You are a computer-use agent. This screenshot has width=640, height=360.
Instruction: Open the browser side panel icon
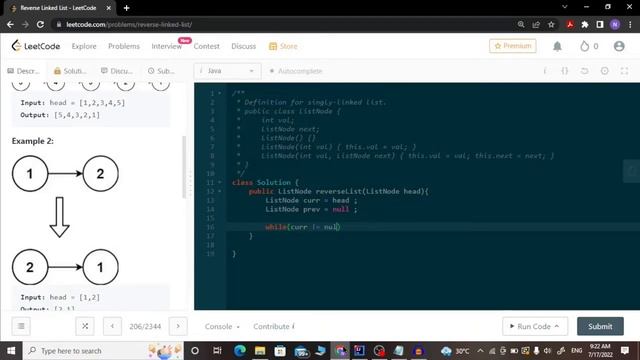pyautogui.click(x=600, y=24)
